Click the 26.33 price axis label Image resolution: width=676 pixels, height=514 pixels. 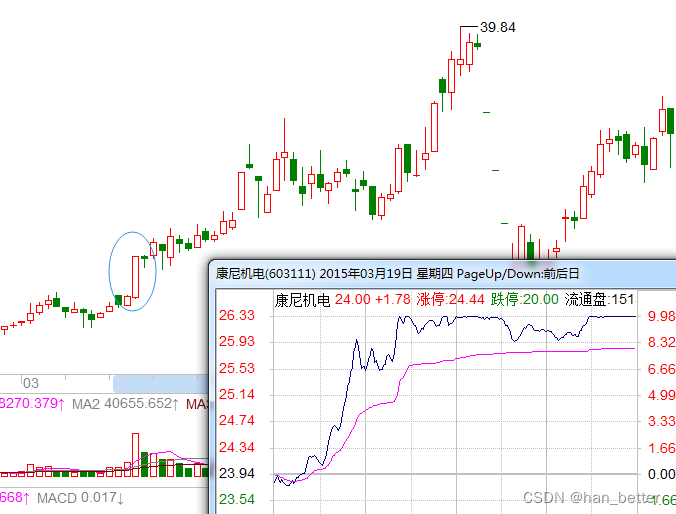point(237,315)
